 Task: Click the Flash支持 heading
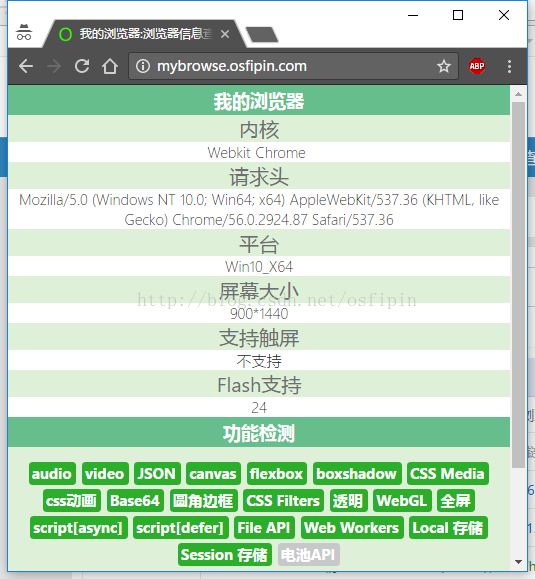259,385
